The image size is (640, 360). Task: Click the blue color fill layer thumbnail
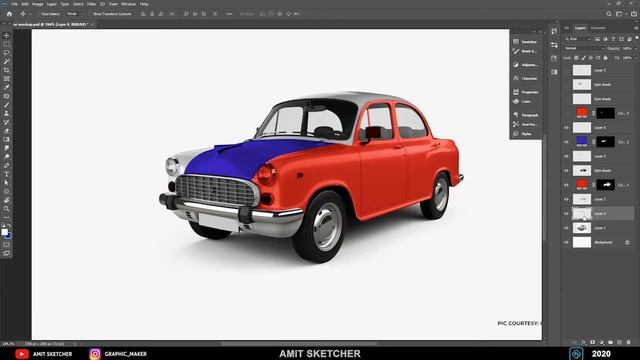pos(582,142)
